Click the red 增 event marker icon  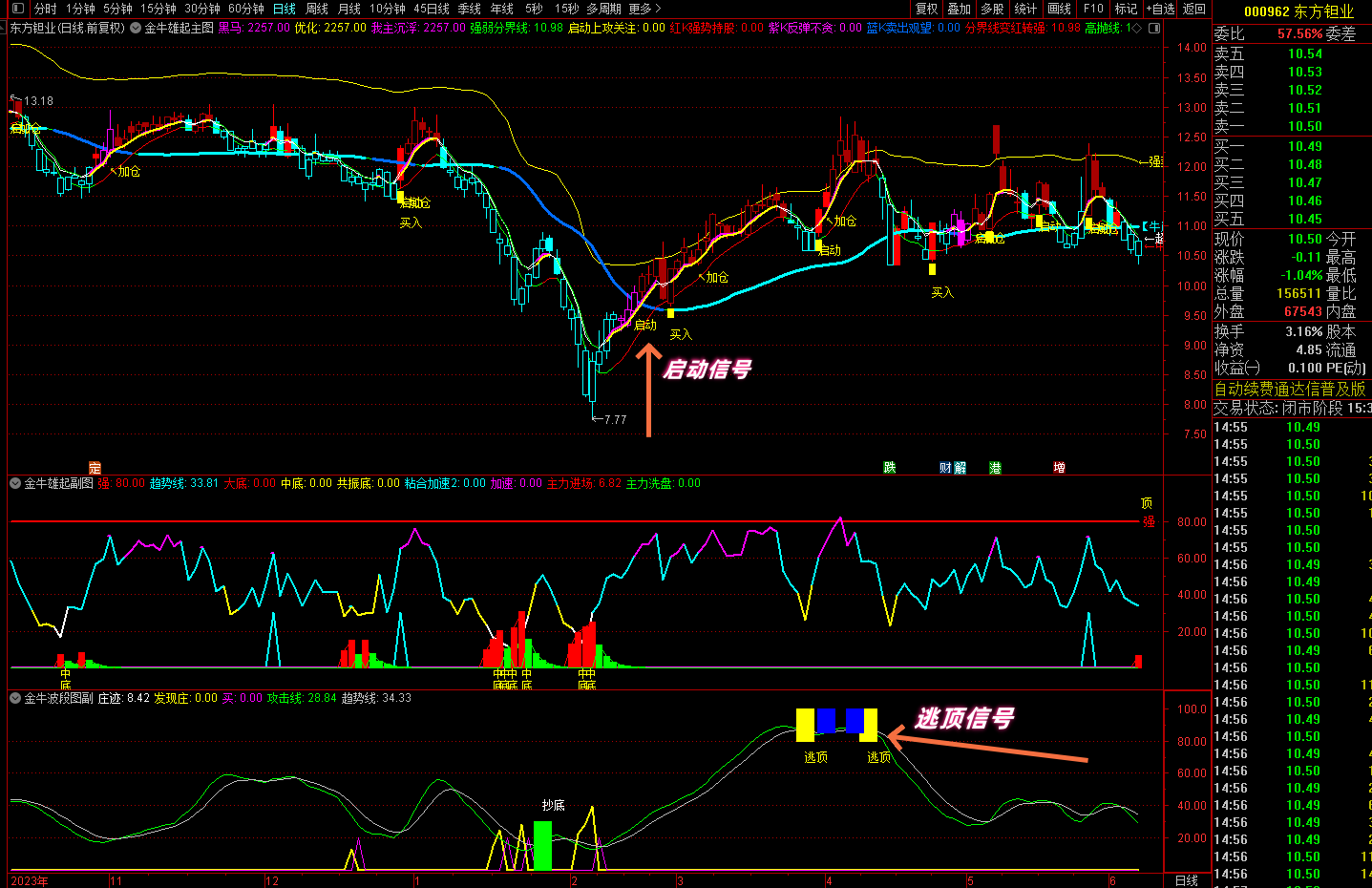click(1059, 468)
